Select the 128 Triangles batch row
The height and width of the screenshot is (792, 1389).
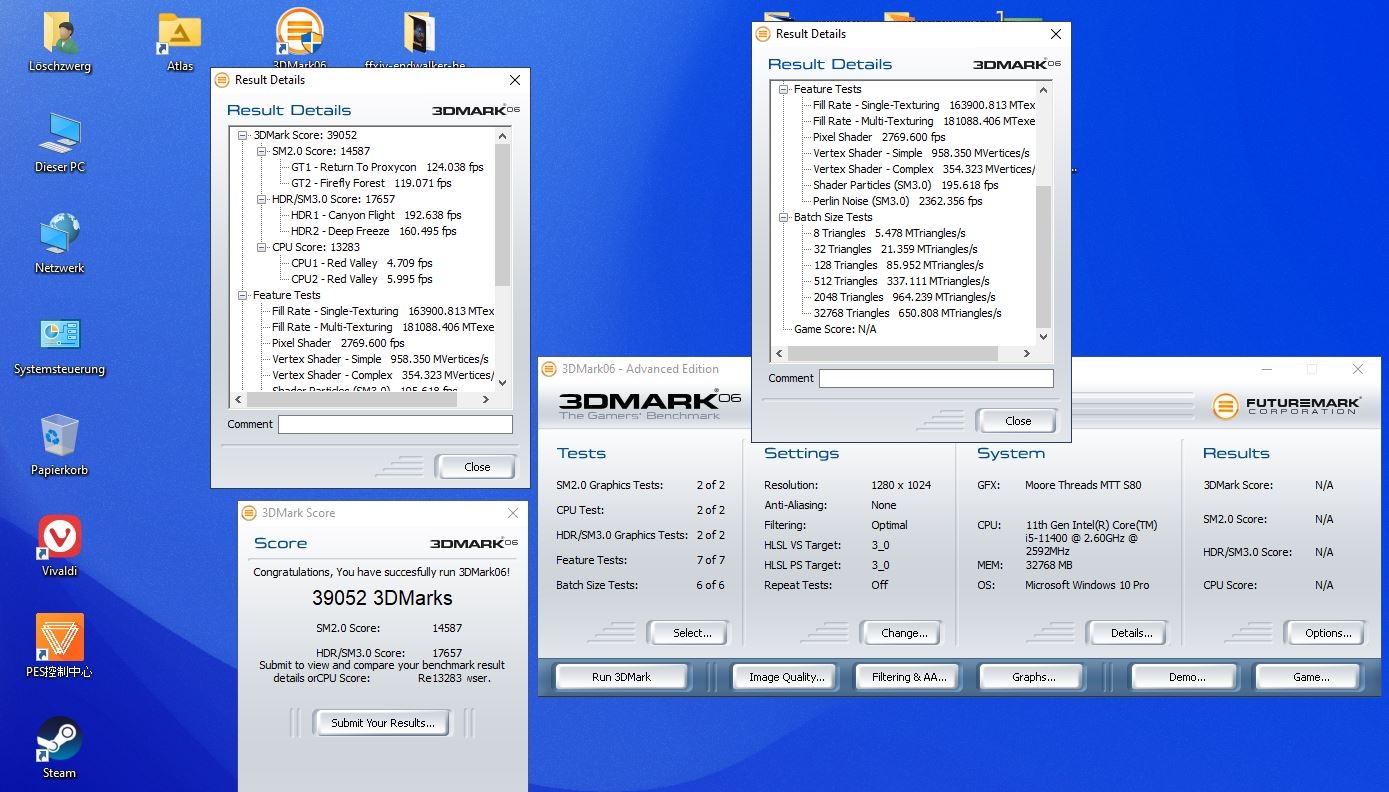click(x=898, y=265)
